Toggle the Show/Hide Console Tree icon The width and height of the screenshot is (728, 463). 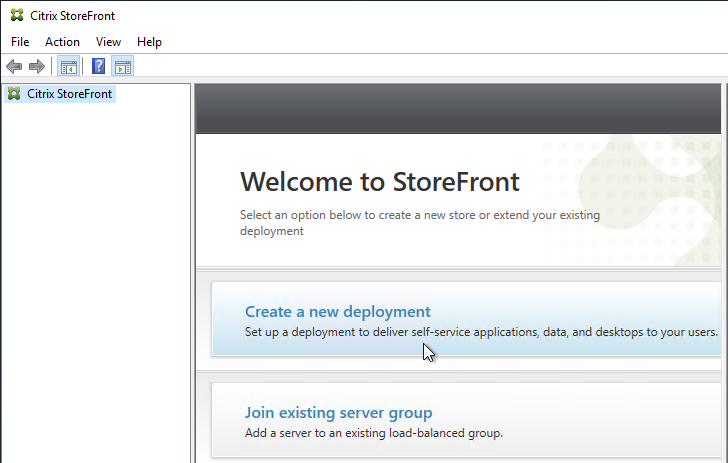click(x=68, y=66)
